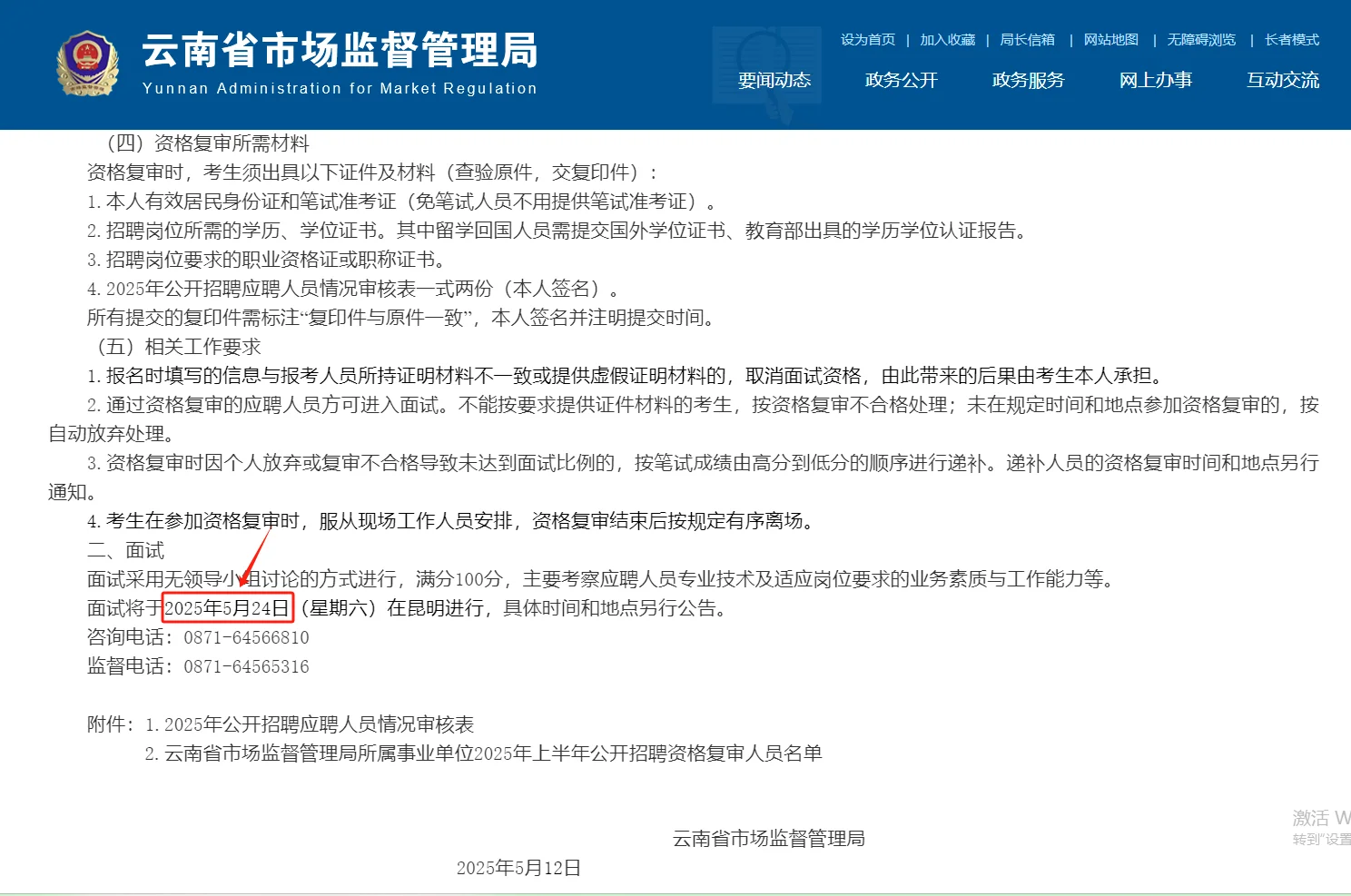Open 政务公开 navigation menu

[902, 80]
